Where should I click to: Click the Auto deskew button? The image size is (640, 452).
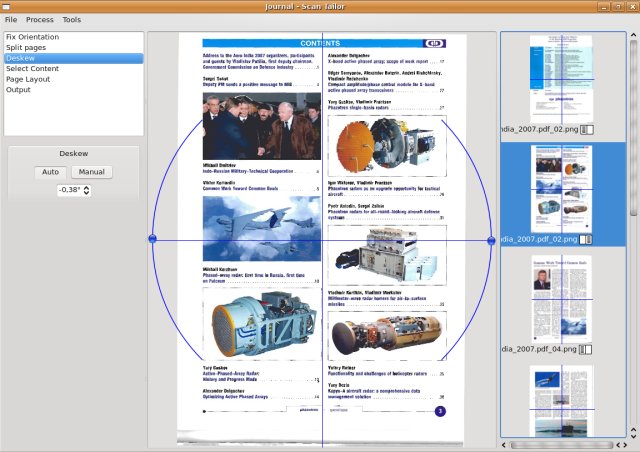pyautogui.click(x=50, y=172)
